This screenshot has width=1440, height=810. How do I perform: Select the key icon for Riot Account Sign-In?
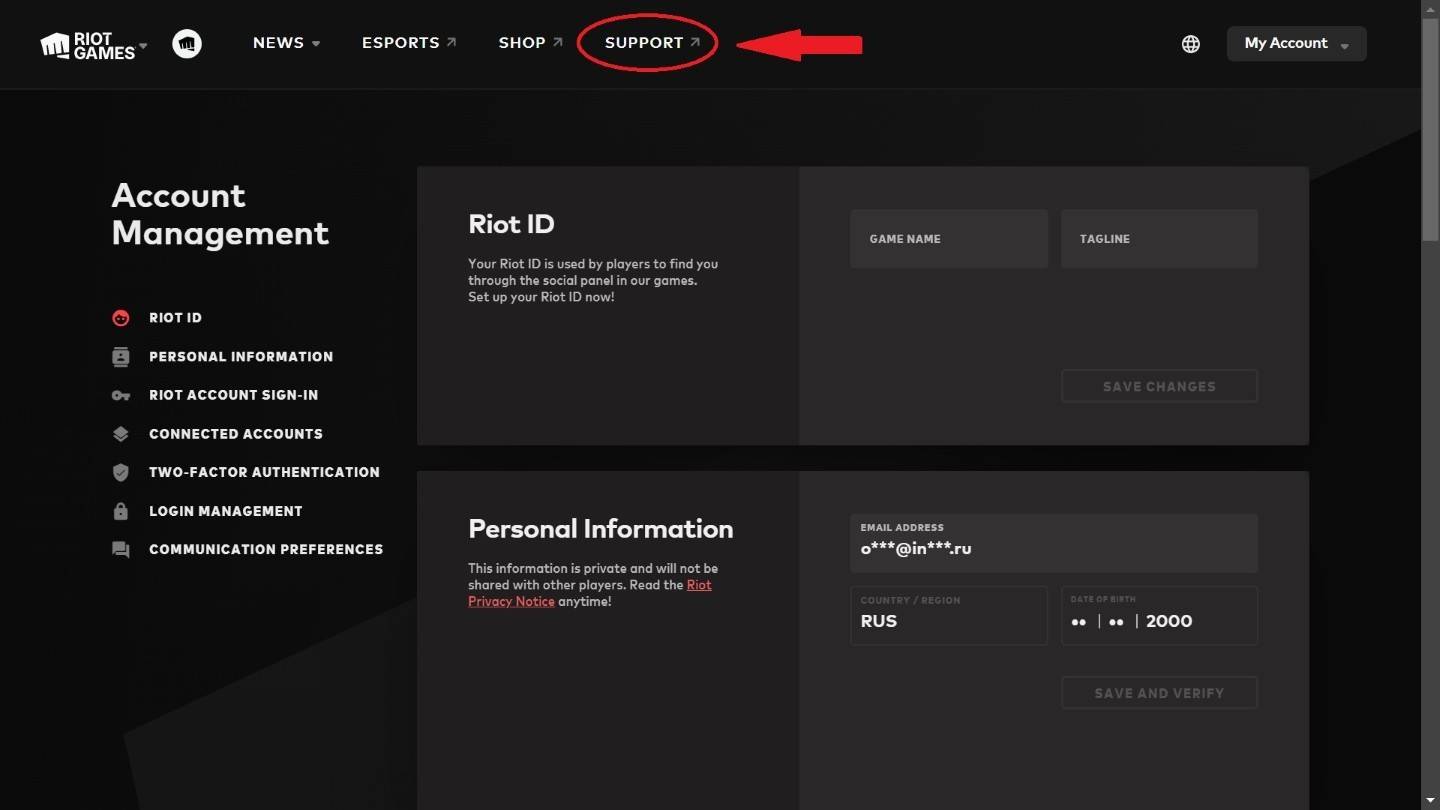121,394
